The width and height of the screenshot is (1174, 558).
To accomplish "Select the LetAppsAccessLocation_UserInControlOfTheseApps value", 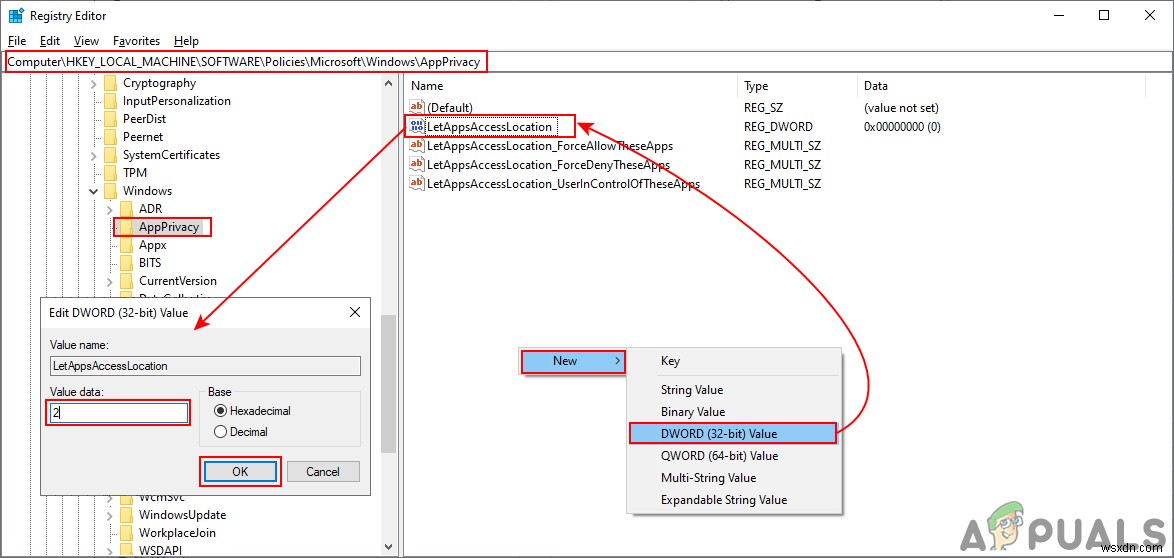I will [563, 184].
